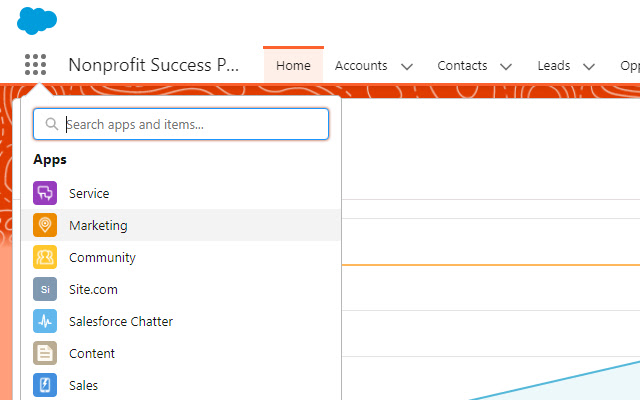Open the Site.com app icon

[x=45, y=289]
